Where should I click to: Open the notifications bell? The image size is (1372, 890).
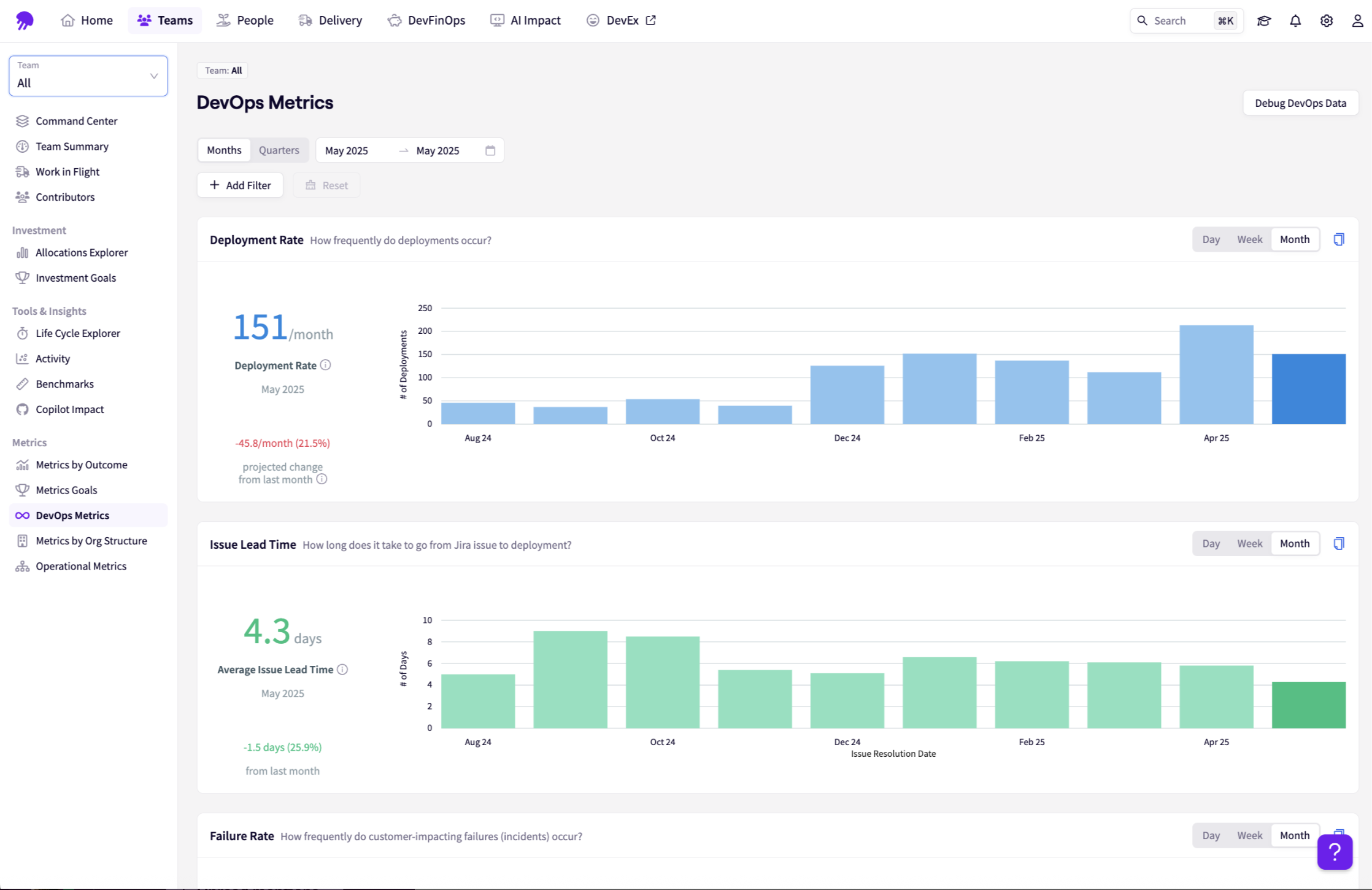pos(1295,20)
